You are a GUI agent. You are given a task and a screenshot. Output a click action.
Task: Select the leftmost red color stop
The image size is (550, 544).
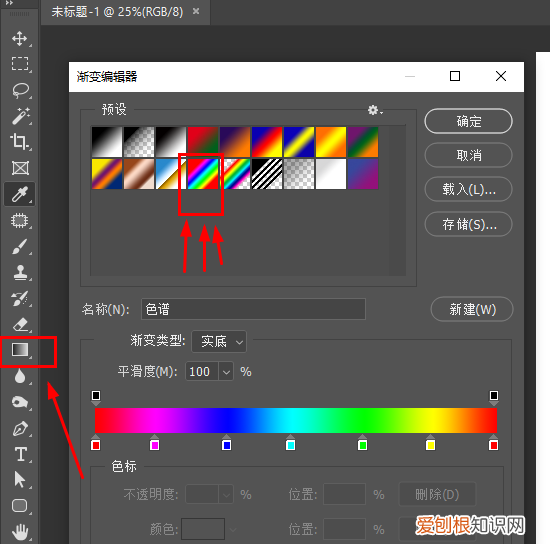click(95, 443)
